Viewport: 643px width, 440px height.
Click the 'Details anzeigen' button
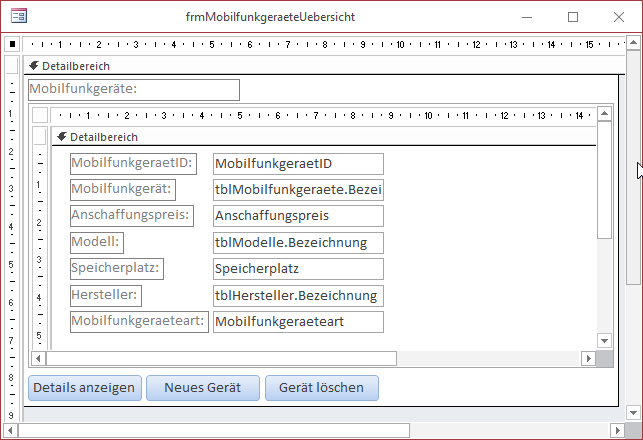tap(85, 388)
